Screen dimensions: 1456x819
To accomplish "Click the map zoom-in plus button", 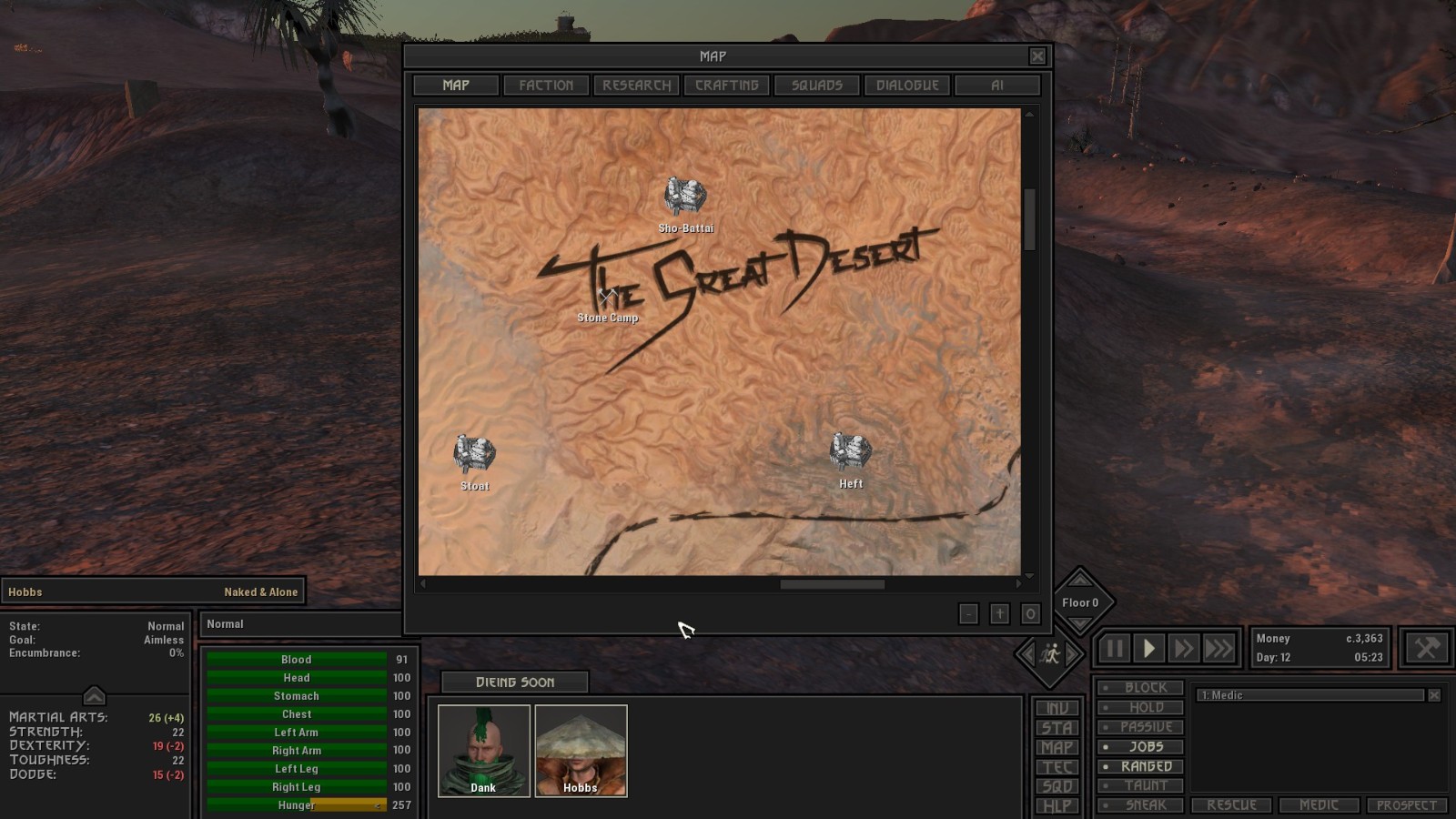I will coord(999,614).
